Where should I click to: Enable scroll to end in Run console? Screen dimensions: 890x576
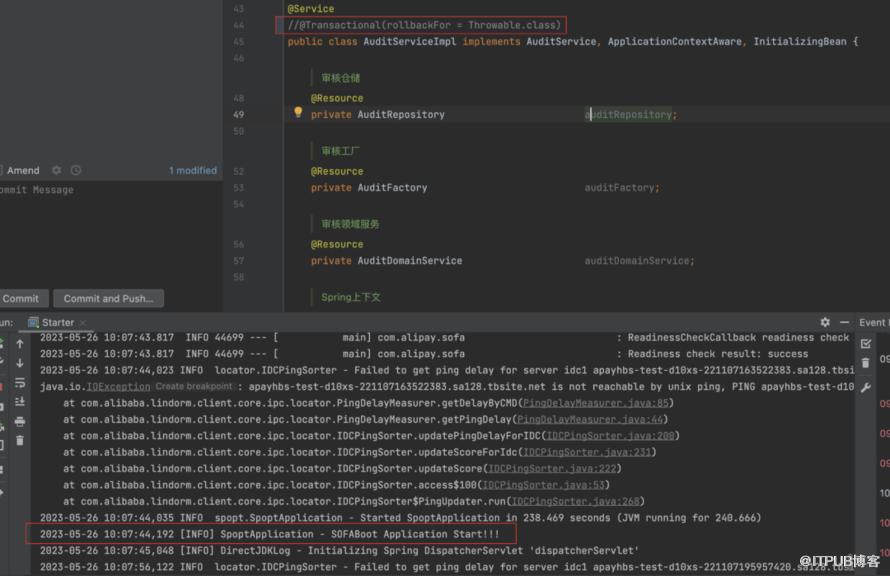point(19,403)
